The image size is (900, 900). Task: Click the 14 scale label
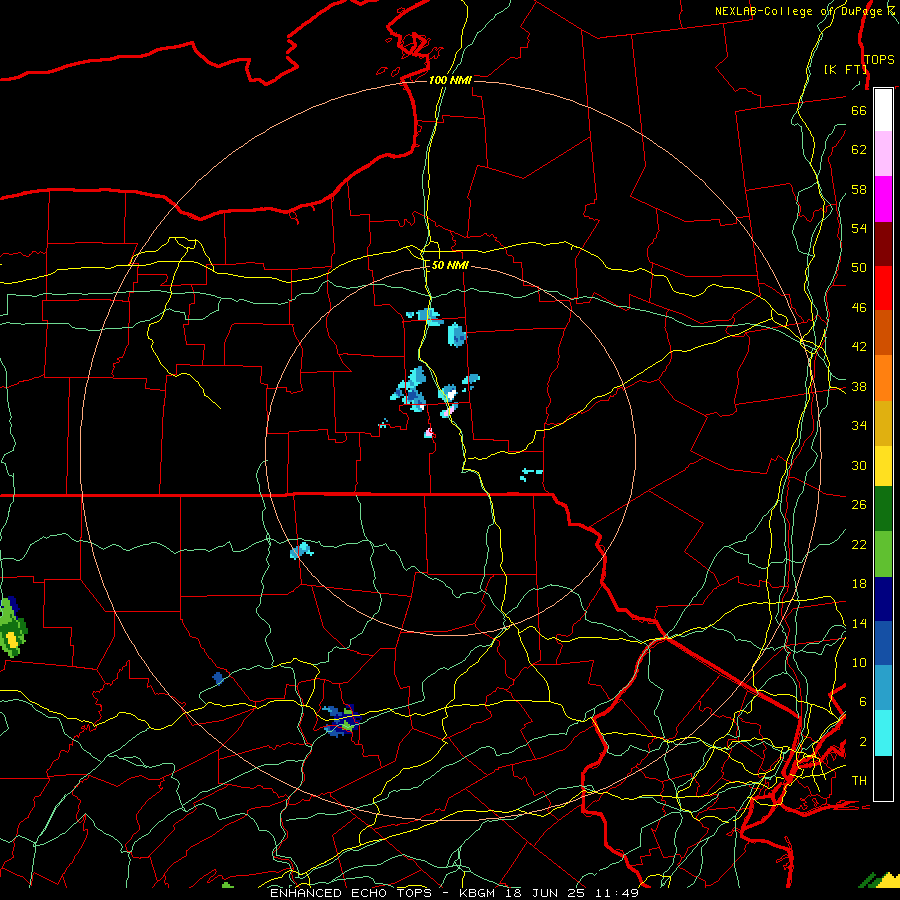[859, 623]
